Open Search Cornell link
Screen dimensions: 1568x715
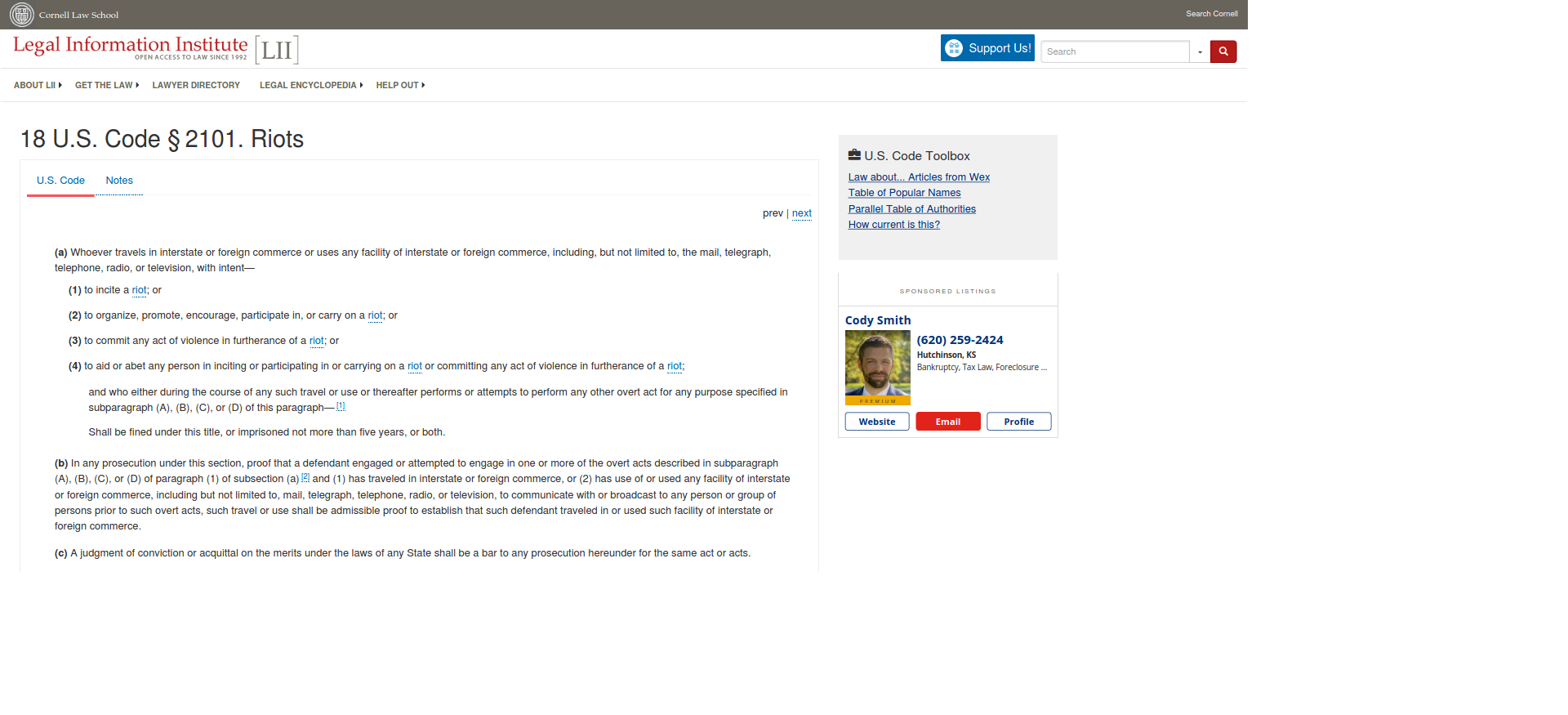(1211, 14)
